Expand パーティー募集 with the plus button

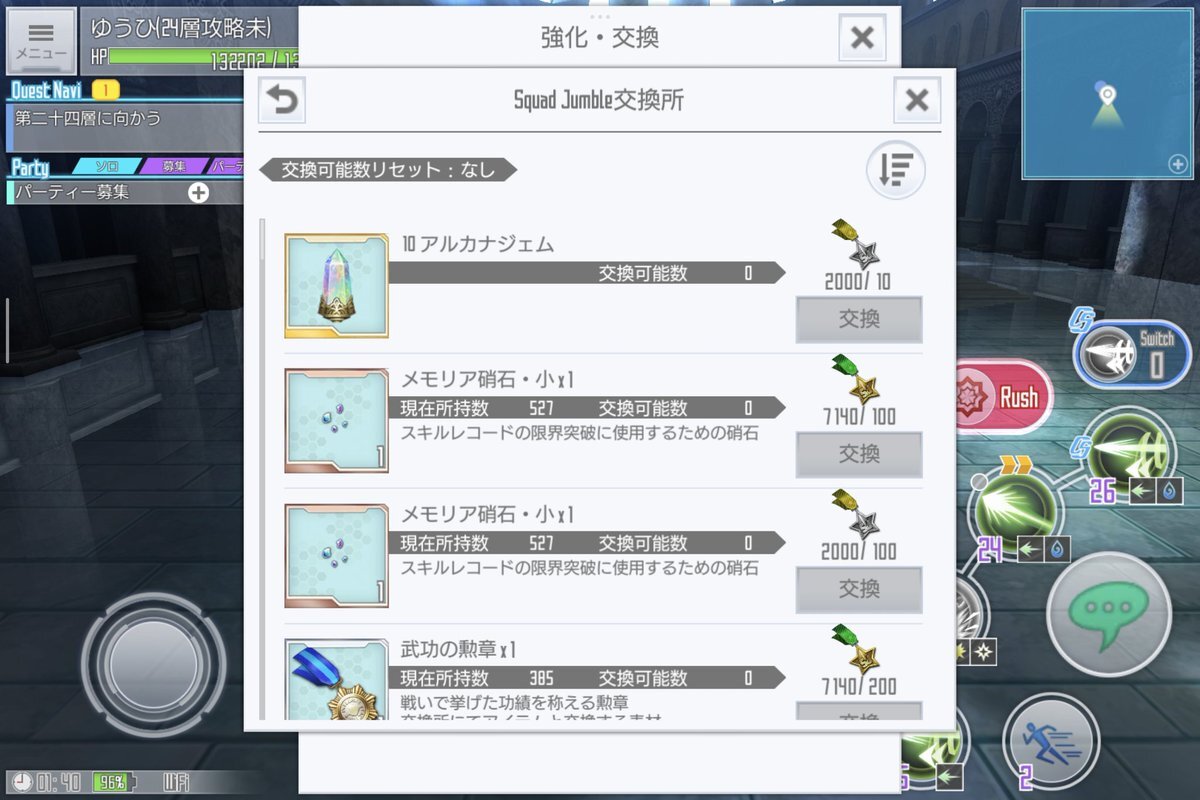[x=199, y=192]
